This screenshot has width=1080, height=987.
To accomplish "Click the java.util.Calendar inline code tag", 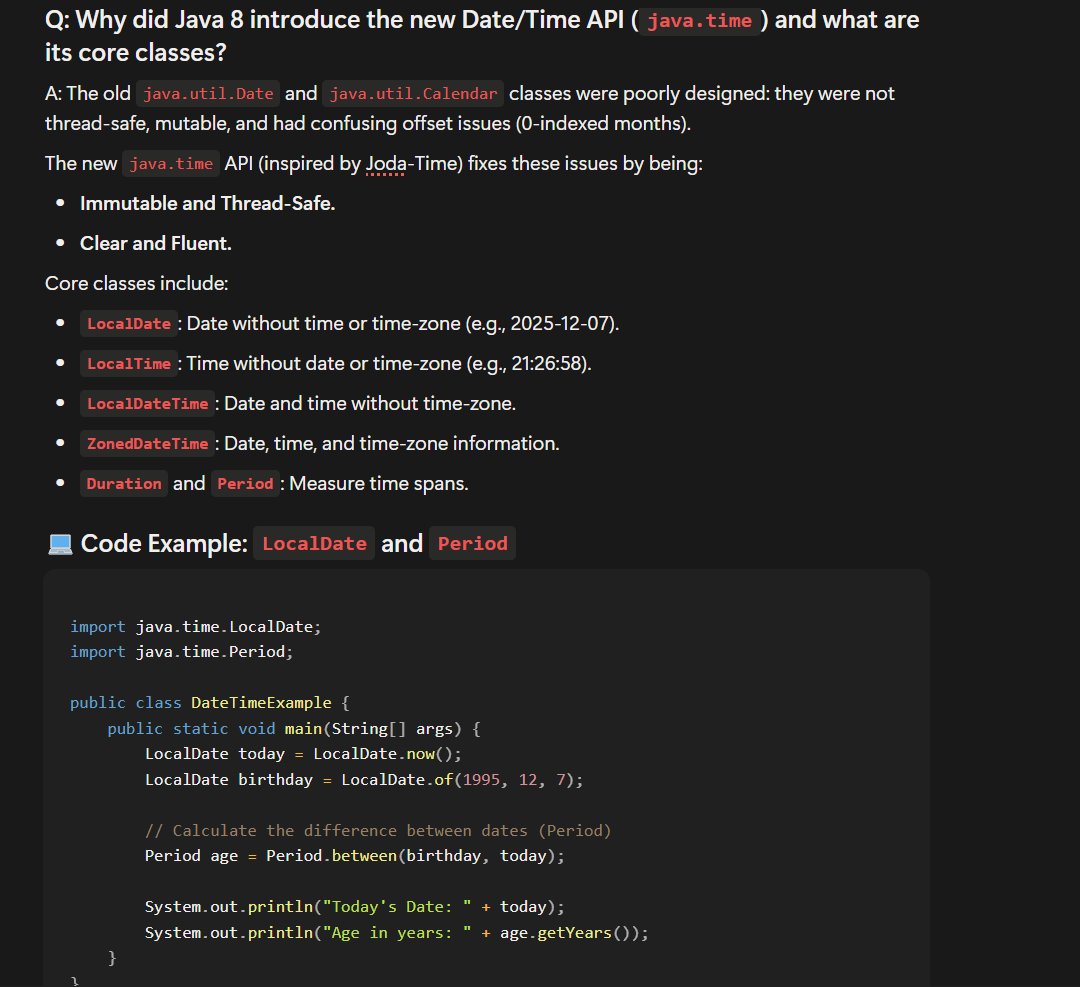I will click(x=413, y=94).
